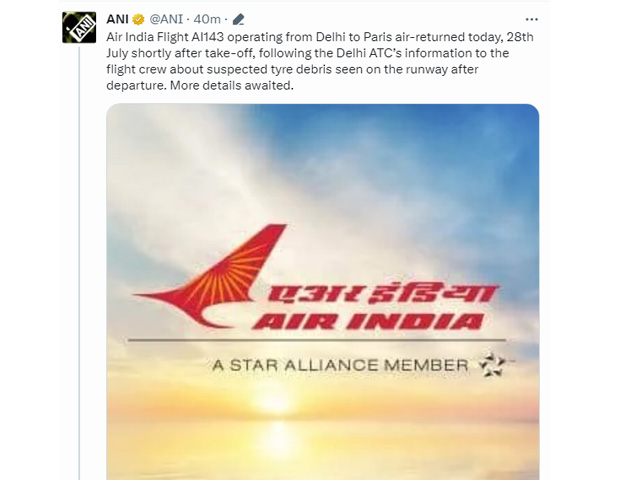This screenshot has width=640, height=480.
Task: Click the Star Alliance star emblem
Action: click(492, 364)
